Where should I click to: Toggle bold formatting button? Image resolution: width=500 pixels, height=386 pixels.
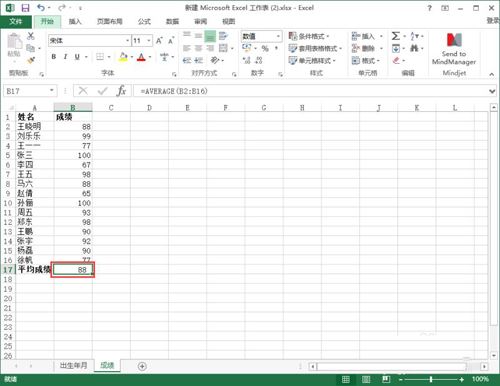54,57
